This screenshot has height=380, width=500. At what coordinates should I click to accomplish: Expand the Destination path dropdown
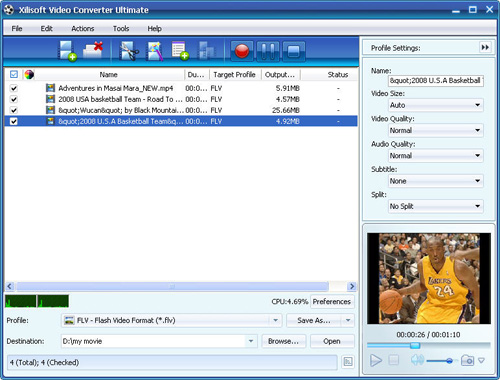[251, 341]
